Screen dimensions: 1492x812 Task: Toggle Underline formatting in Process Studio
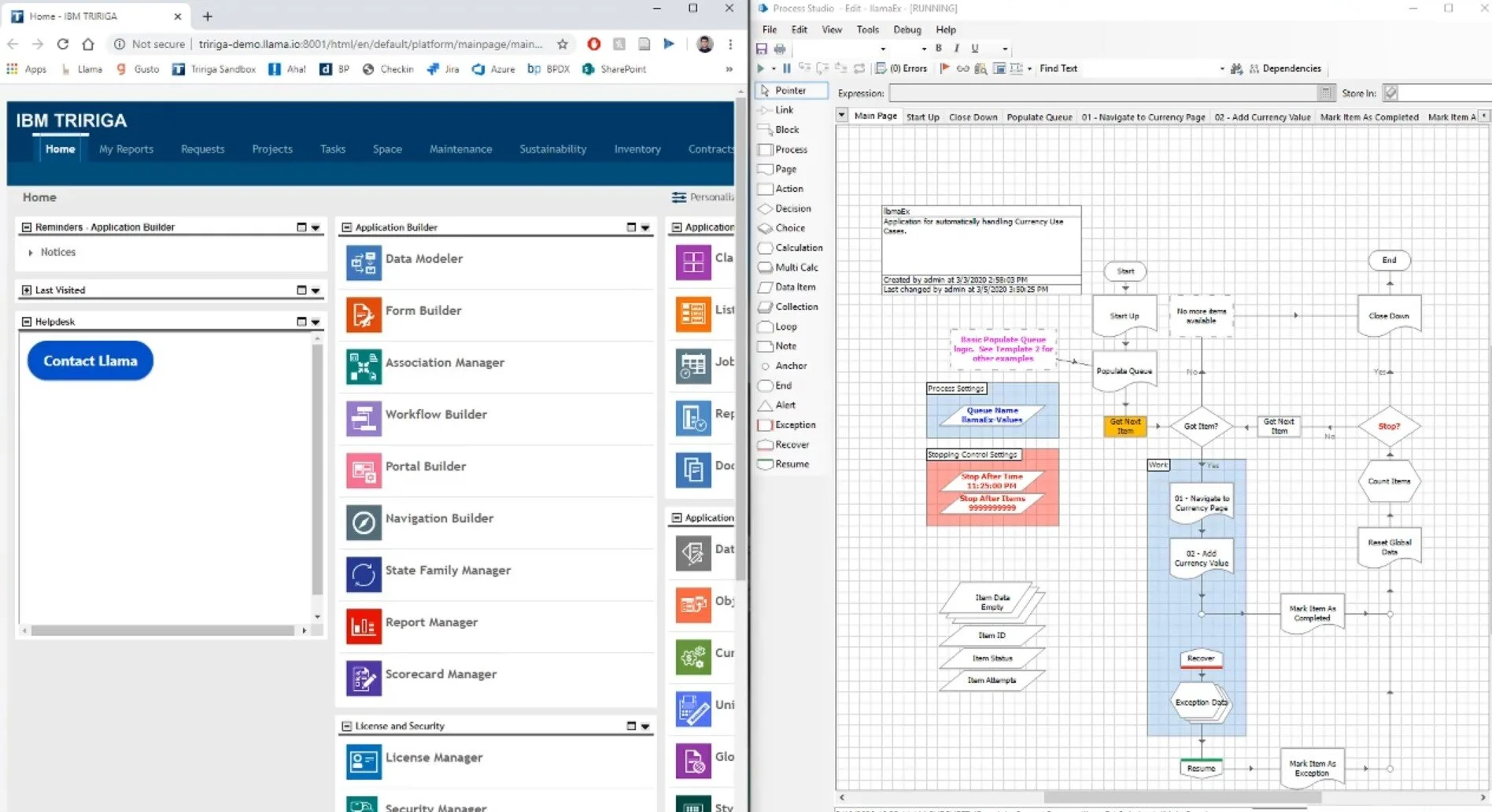pyautogui.click(x=975, y=48)
